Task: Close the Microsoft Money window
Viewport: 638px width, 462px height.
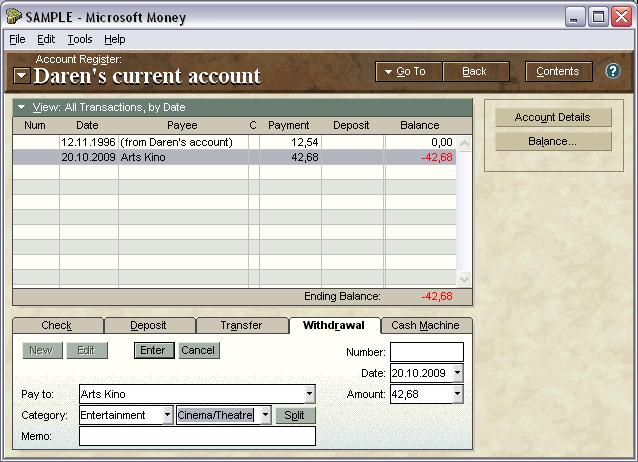Action: 622,18
